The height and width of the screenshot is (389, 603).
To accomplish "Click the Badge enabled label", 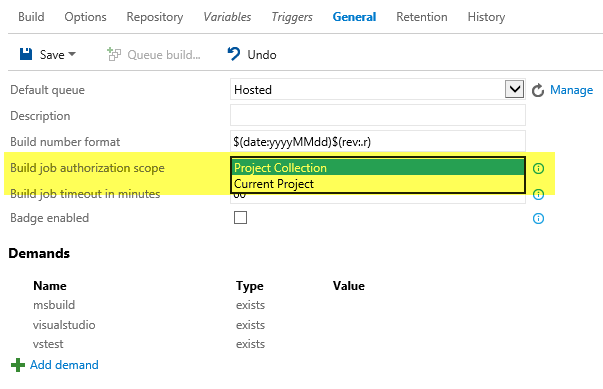I will [50, 218].
